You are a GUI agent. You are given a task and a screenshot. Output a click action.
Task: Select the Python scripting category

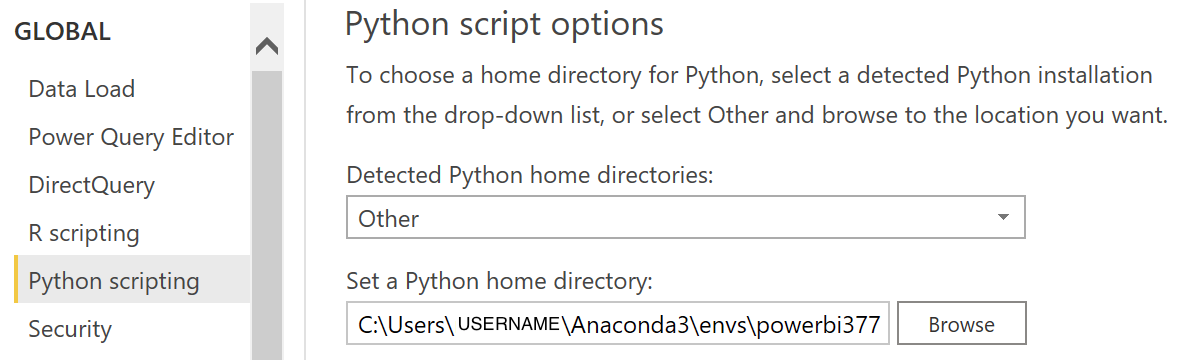pos(114,281)
